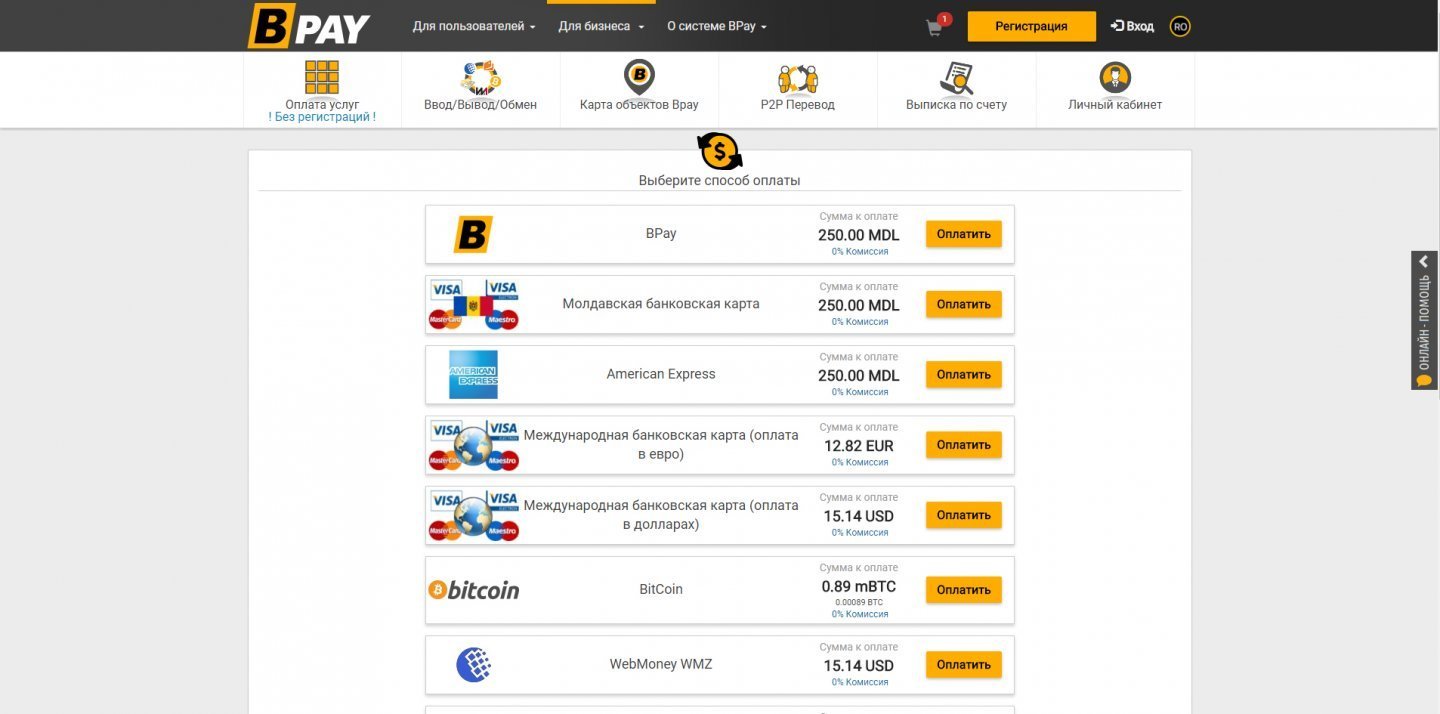This screenshot has height=714, width=1440.
Task: Select the Международная банковская карта (оплата в евро) label
Action: tap(661, 445)
